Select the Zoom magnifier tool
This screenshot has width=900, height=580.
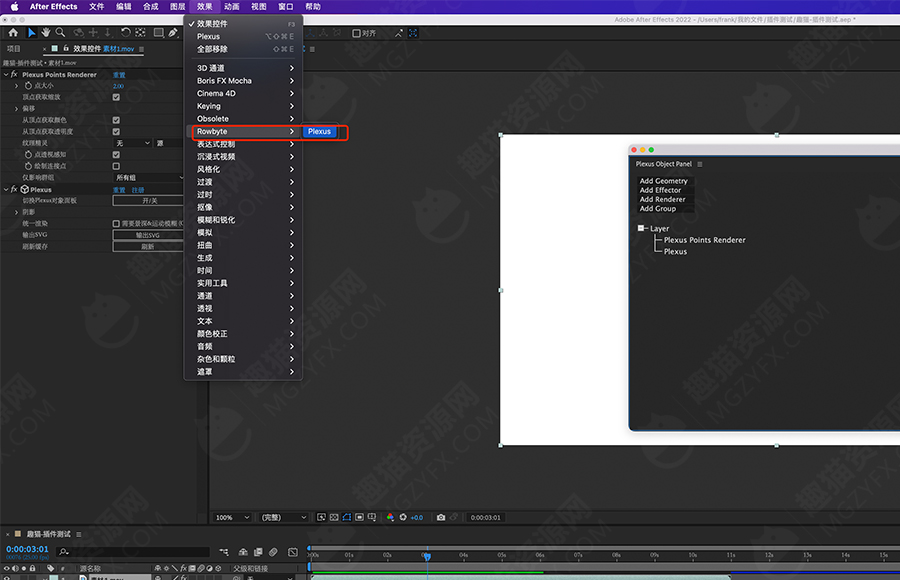61,33
